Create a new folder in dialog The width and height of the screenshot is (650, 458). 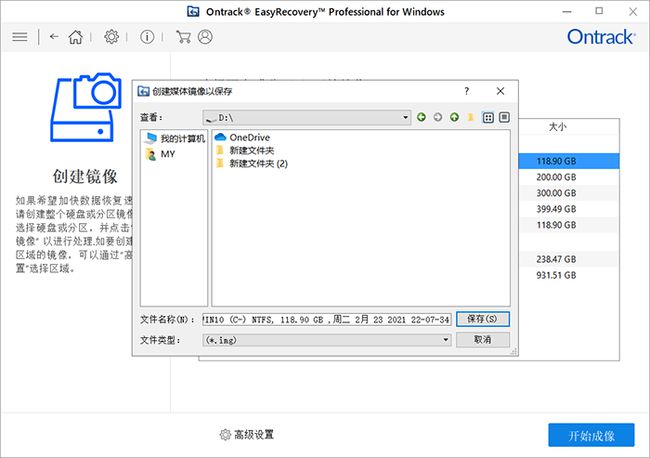(x=470, y=117)
